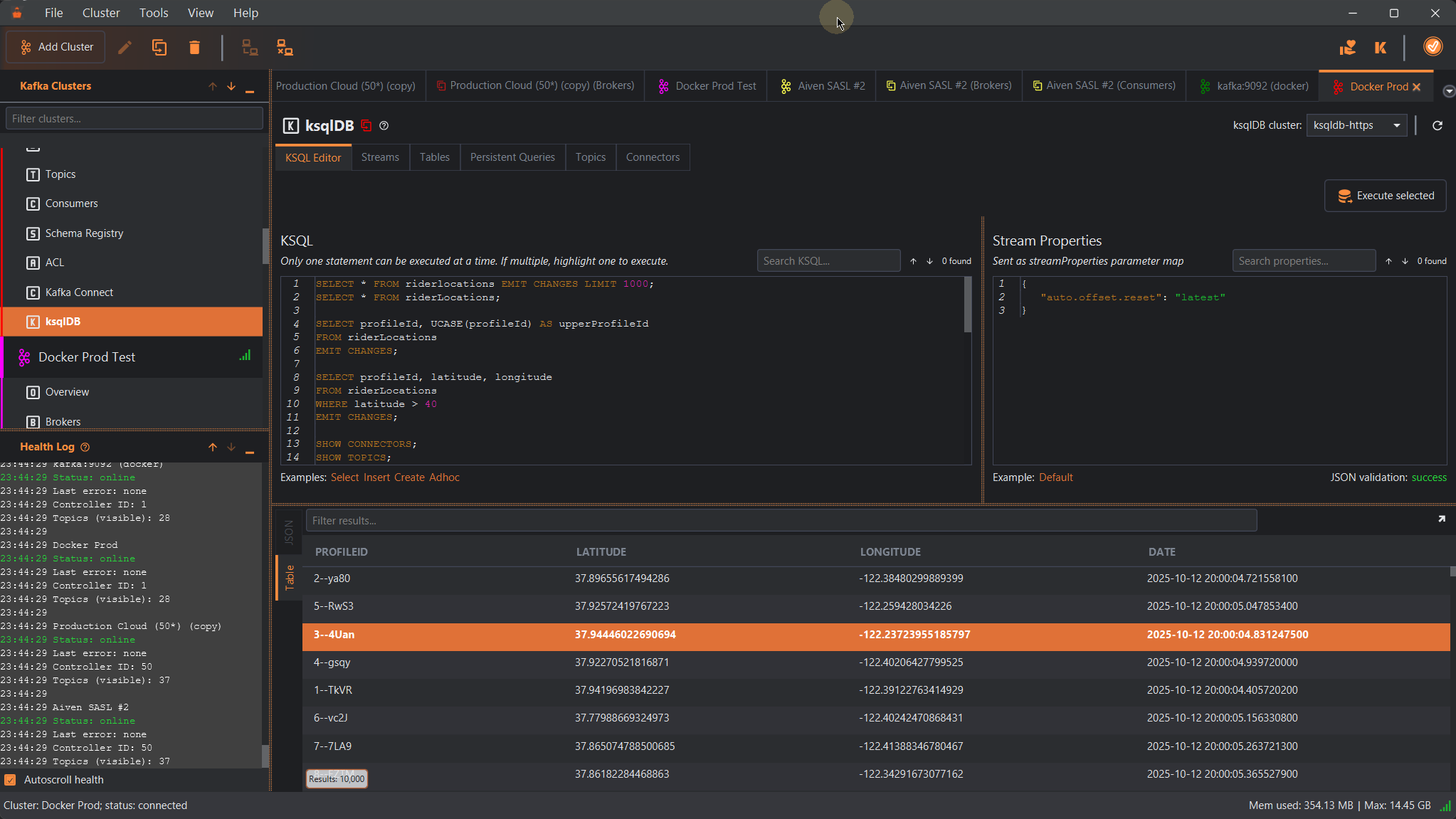
Task: Click the orange checkmark icon in toolbar
Action: [x=1433, y=46]
